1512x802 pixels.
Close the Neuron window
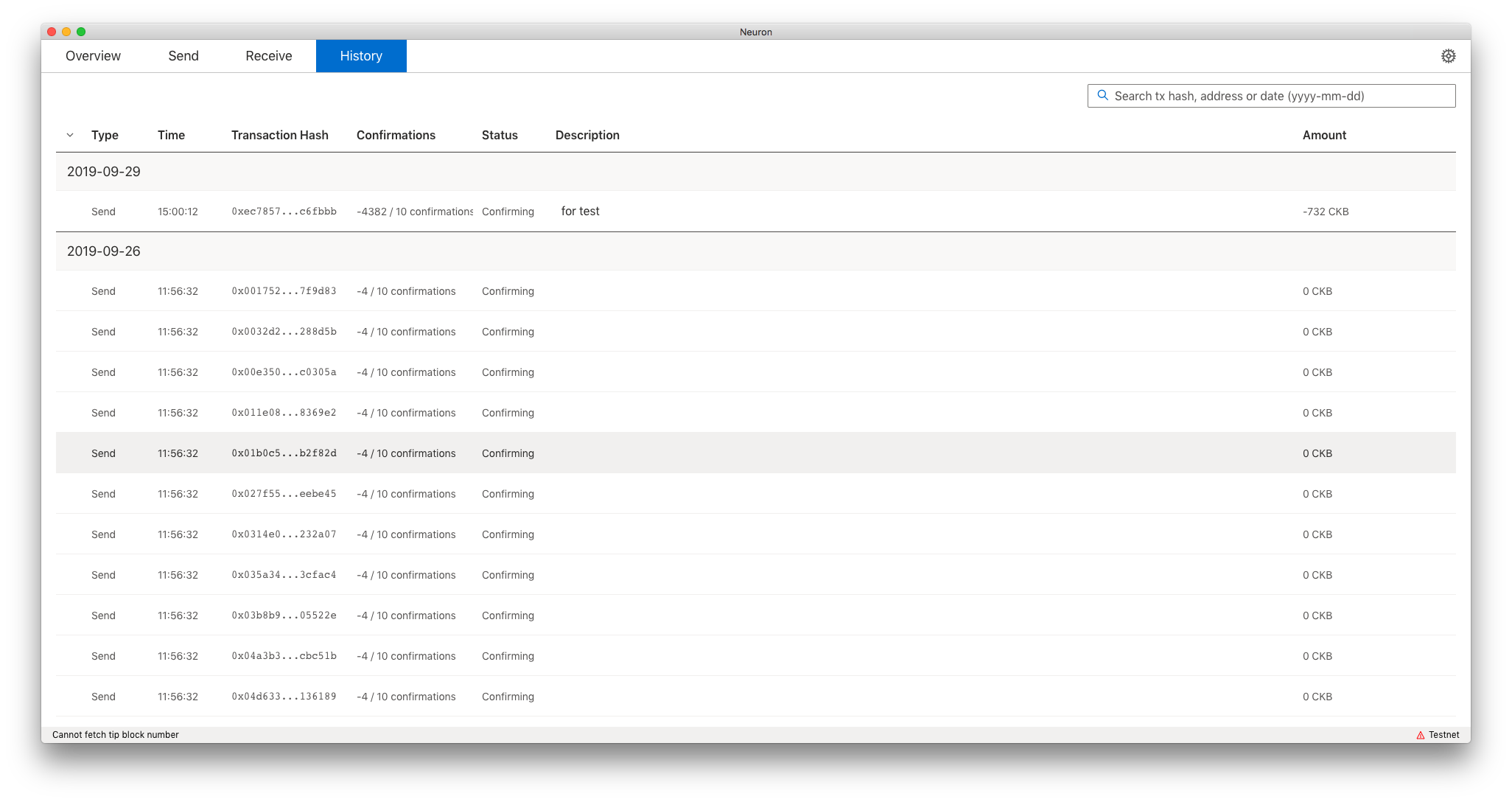pos(52,32)
